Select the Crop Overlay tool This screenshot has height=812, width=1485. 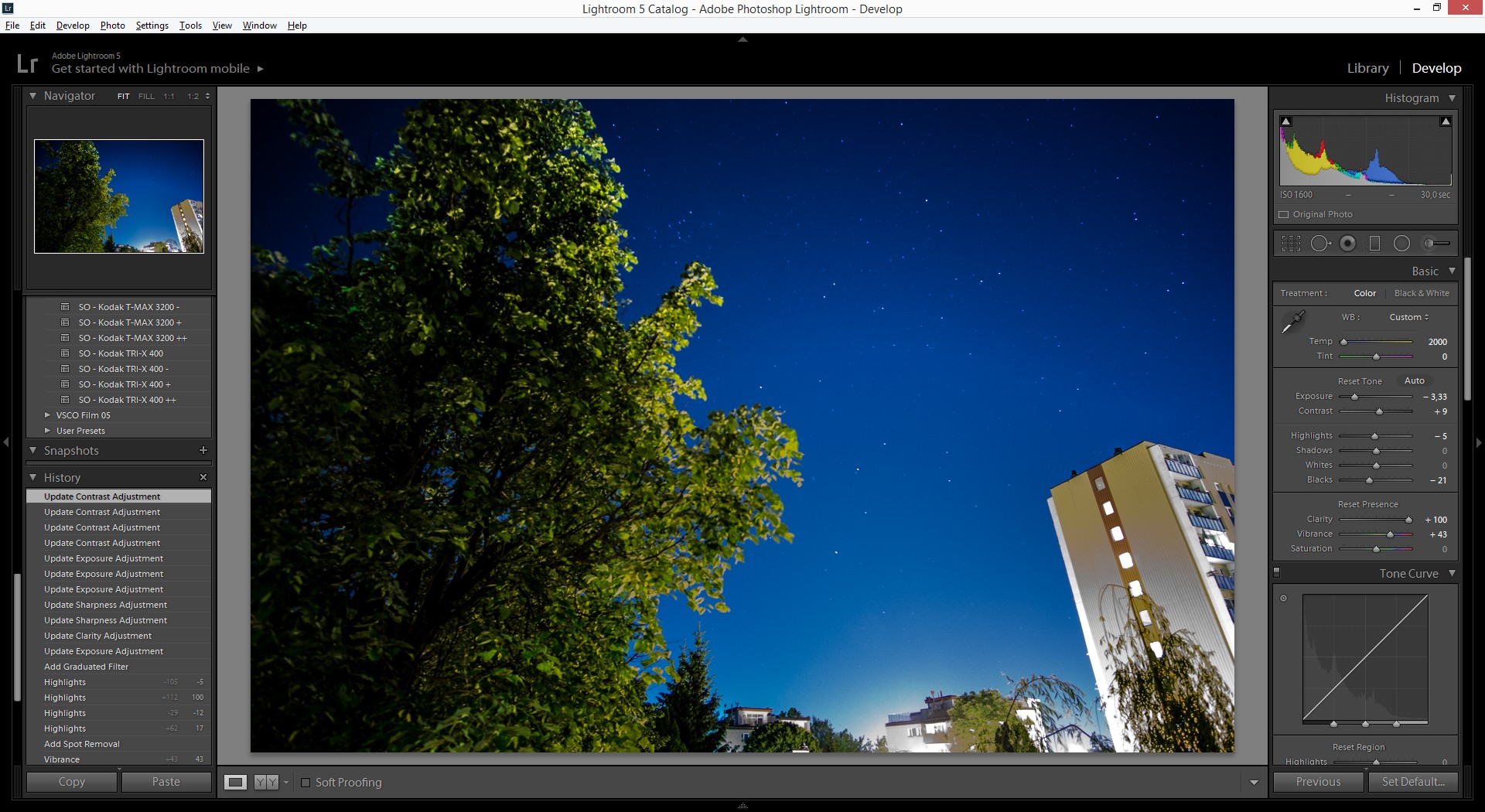coord(1291,244)
